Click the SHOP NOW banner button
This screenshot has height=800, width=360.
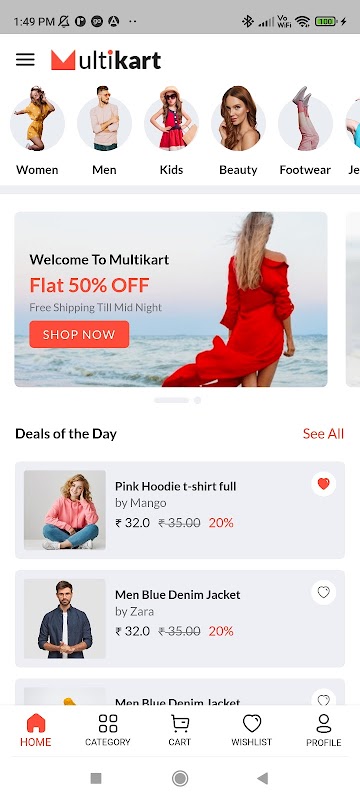click(x=79, y=334)
